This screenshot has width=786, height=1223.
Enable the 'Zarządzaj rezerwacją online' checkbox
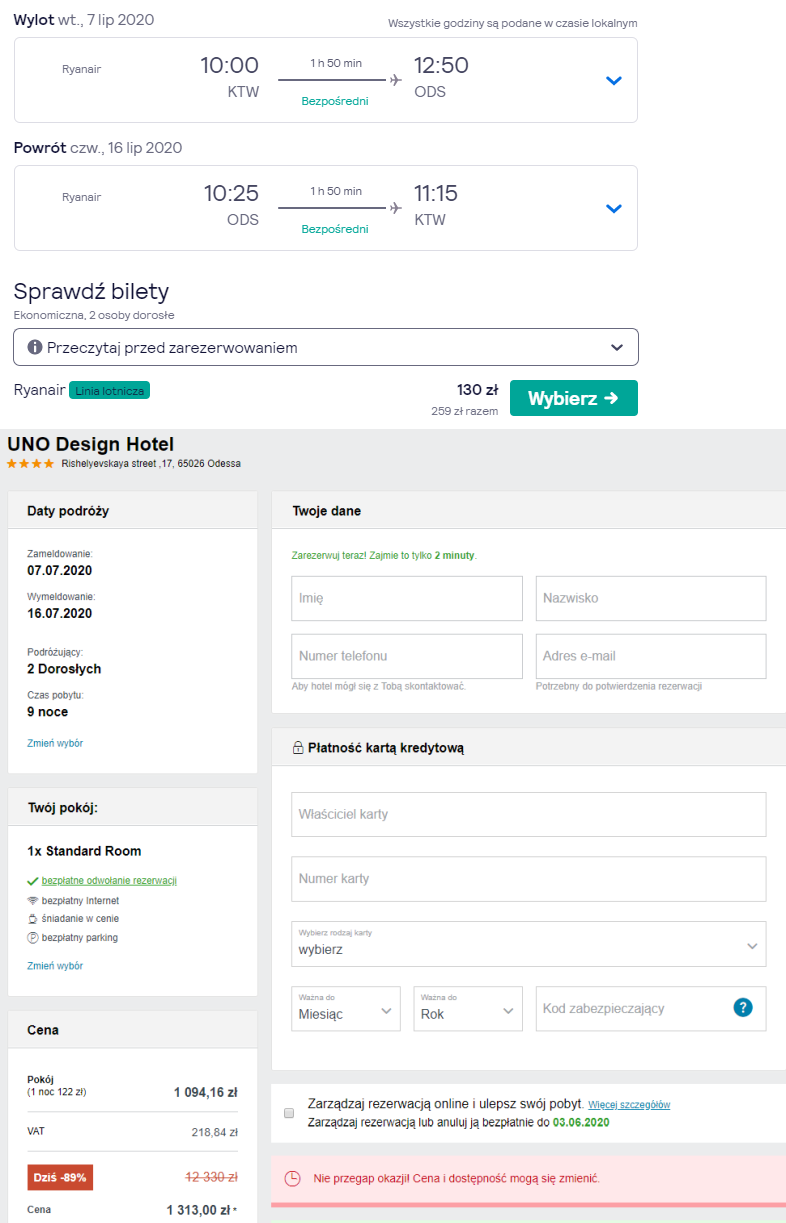[x=289, y=1113]
